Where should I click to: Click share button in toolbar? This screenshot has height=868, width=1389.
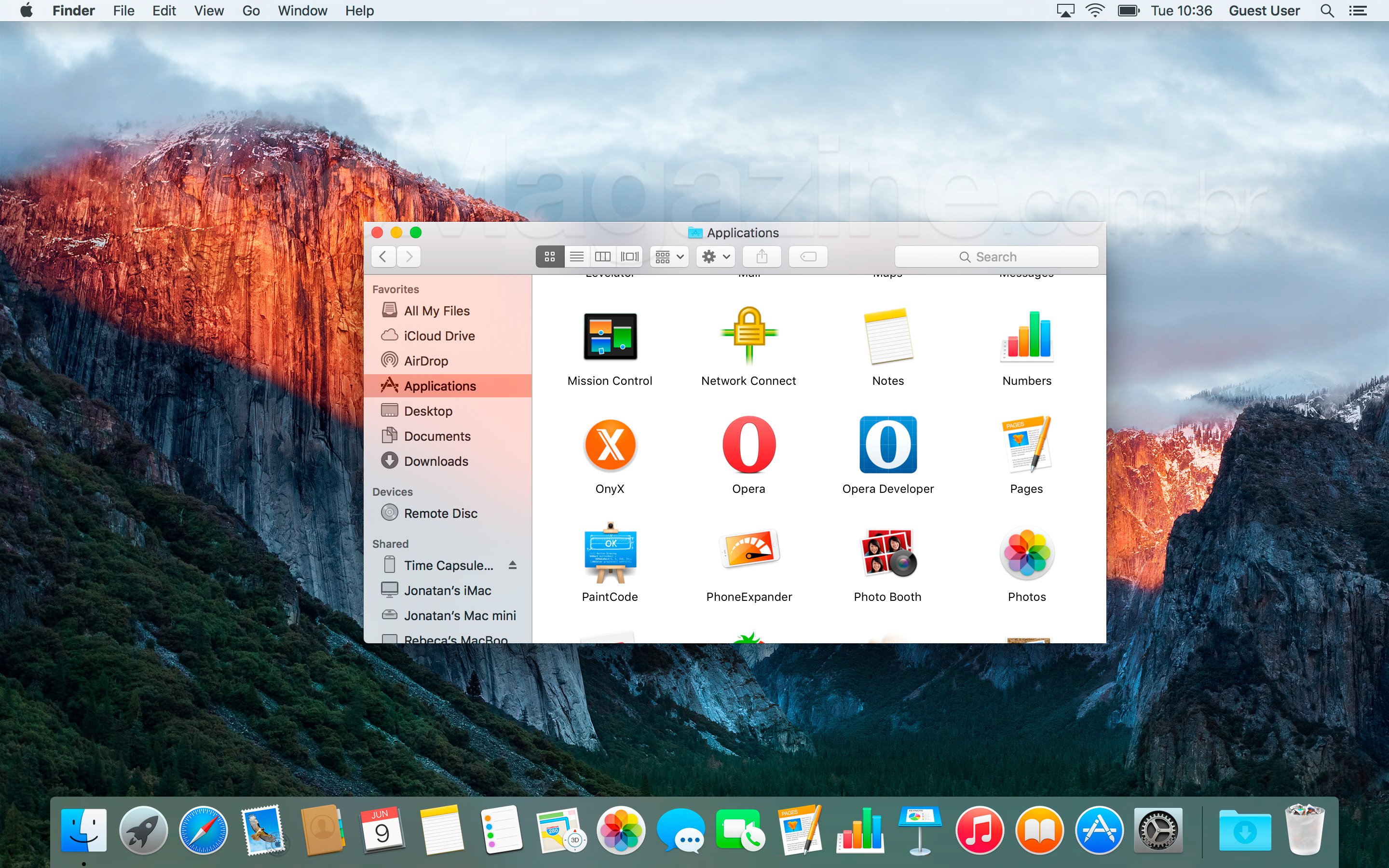coord(761,256)
